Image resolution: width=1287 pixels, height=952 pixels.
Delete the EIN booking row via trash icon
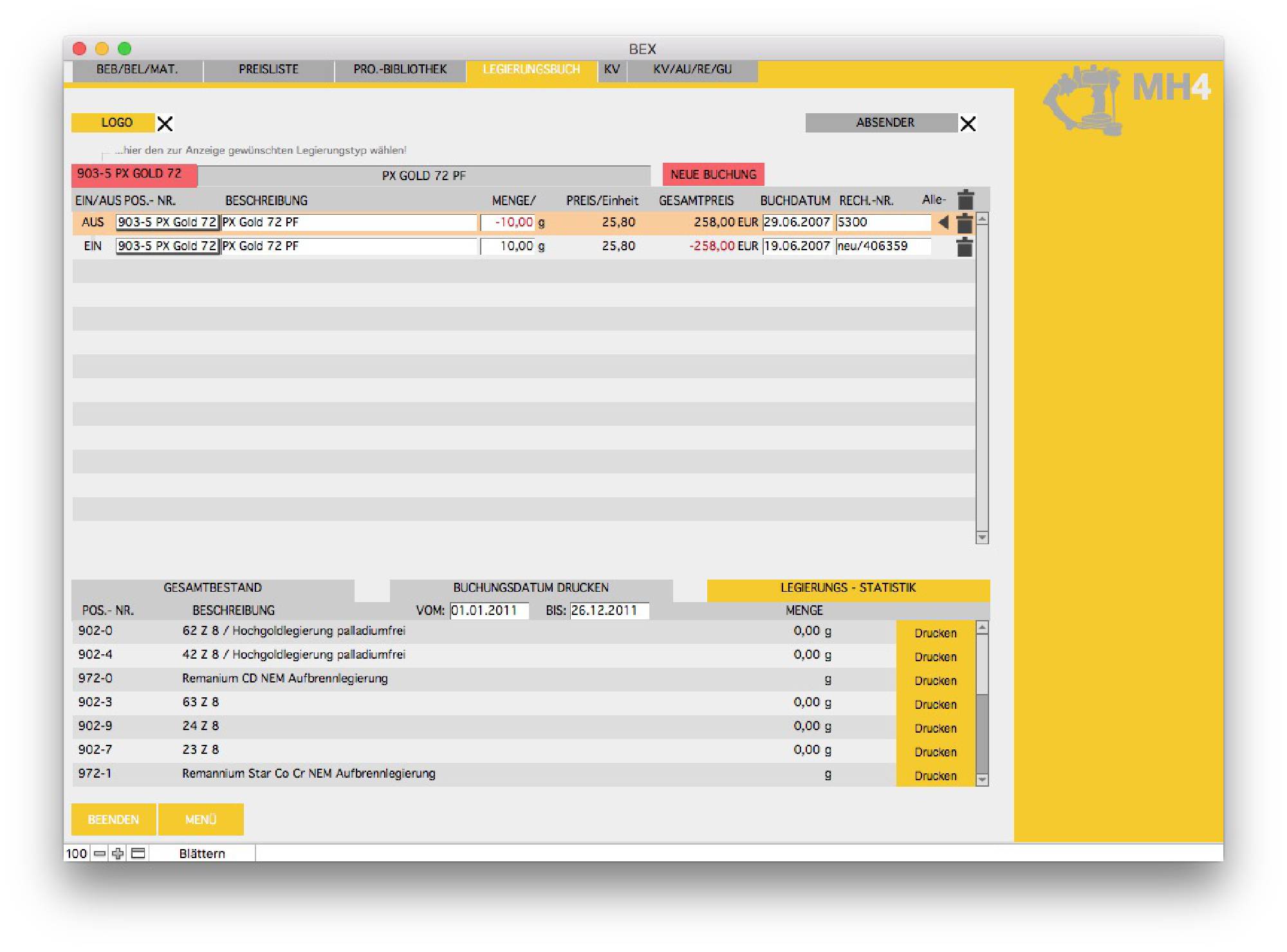[964, 247]
